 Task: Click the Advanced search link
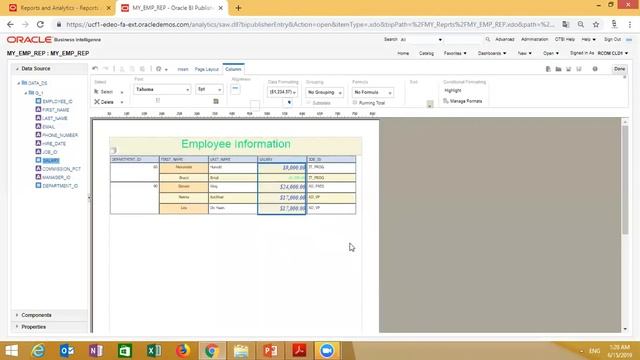tap(504, 40)
